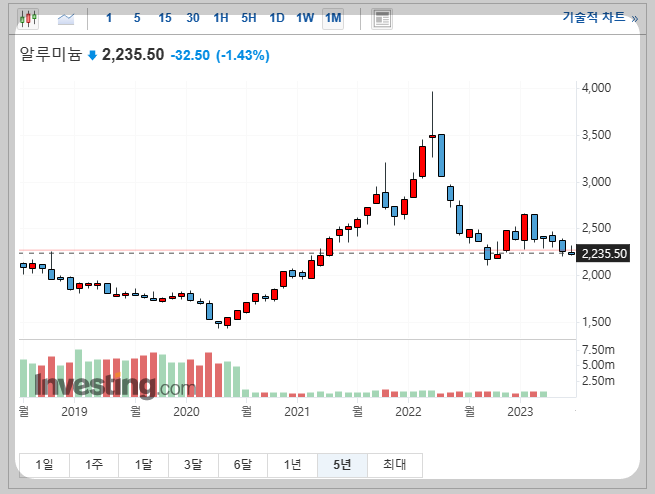Click the 2,500 price axis label
The height and width of the screenshot is (494, 655).
click(596, 228)
